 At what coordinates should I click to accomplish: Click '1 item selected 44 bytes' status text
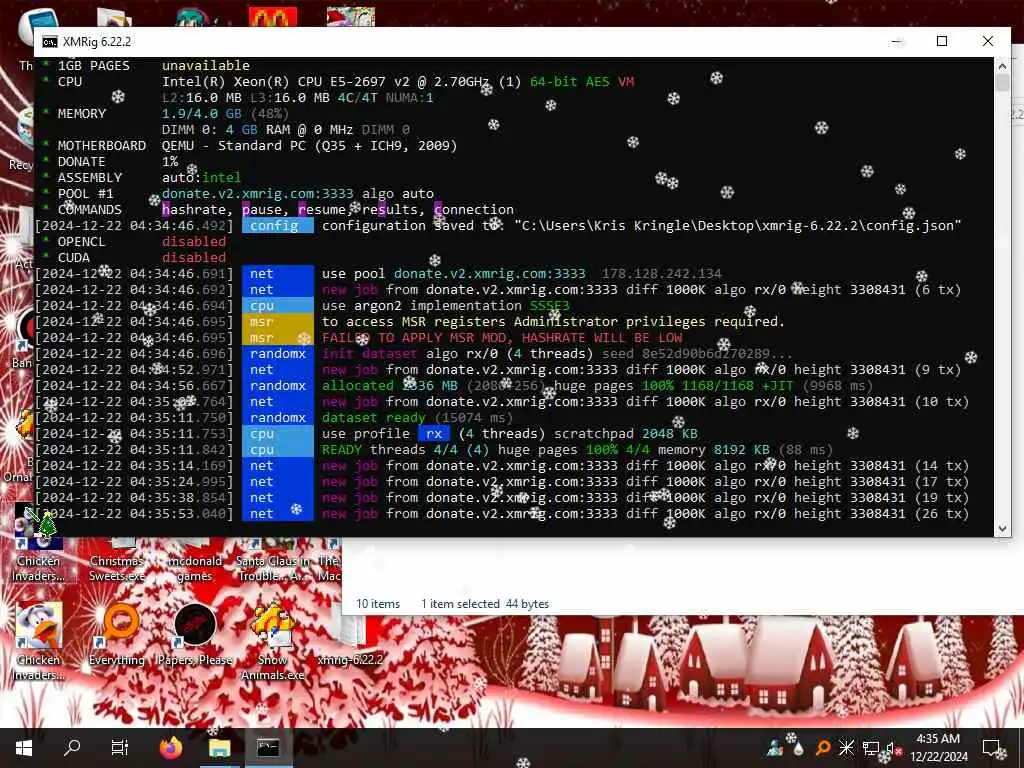tap(485, 604)
